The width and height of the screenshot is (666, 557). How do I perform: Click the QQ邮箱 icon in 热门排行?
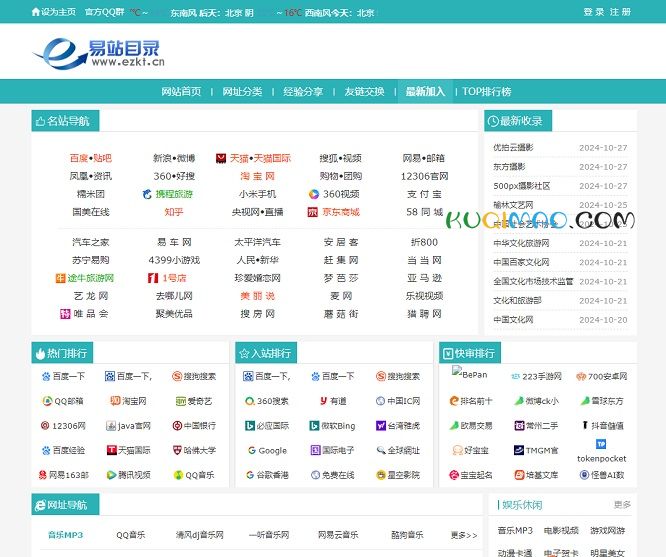47,401
